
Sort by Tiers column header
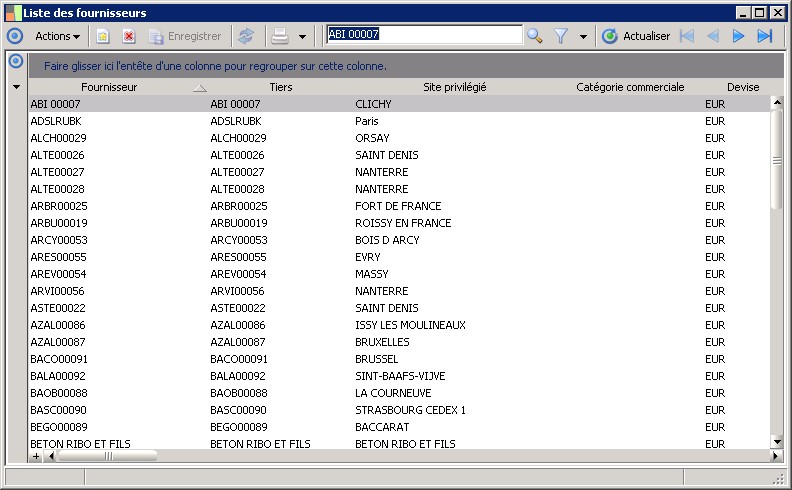(281, 87)
